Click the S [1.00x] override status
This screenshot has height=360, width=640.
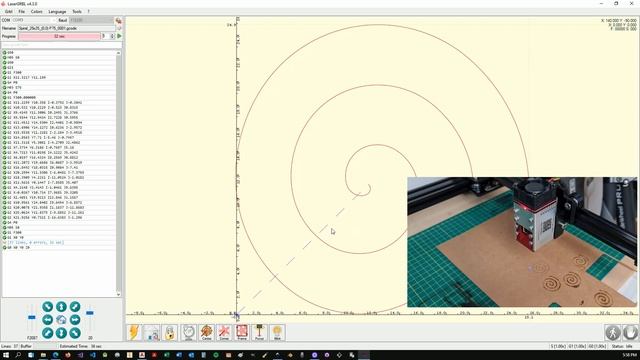point(558,346)
